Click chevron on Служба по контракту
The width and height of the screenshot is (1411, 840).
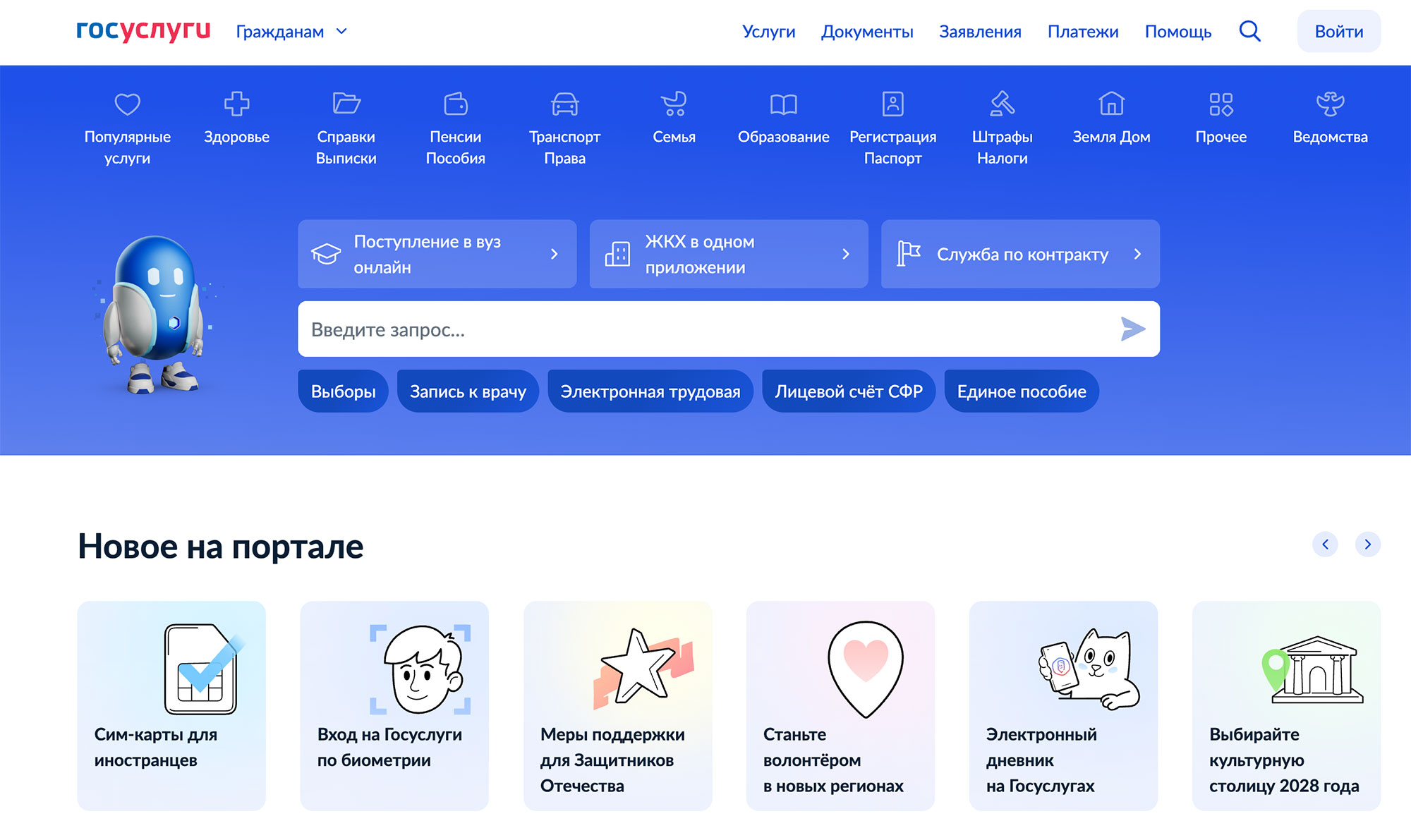tap(1137, 254)
